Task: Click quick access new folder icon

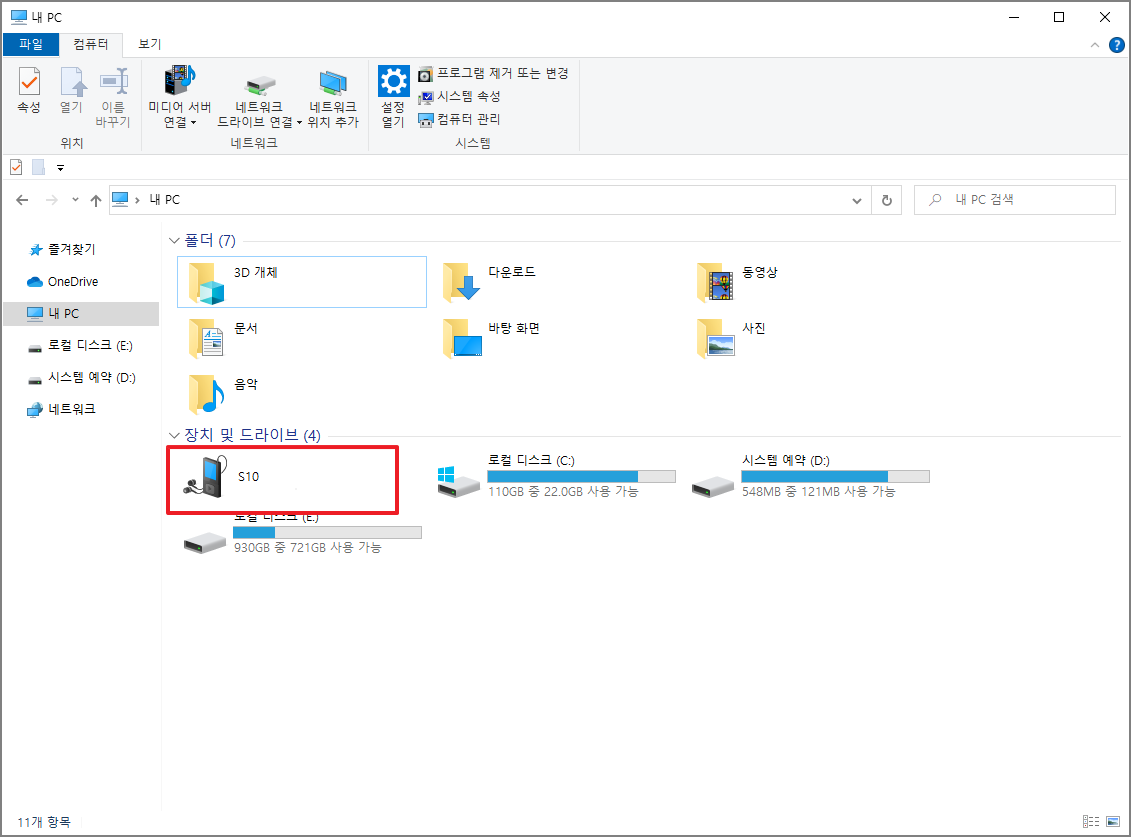Action: [39, 167]
